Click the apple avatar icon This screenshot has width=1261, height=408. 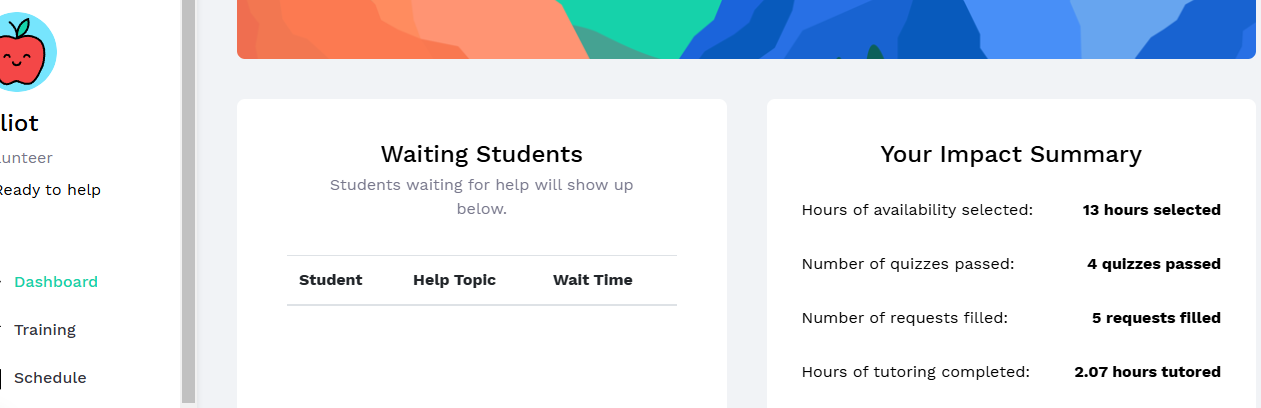(x=22, y=52)
